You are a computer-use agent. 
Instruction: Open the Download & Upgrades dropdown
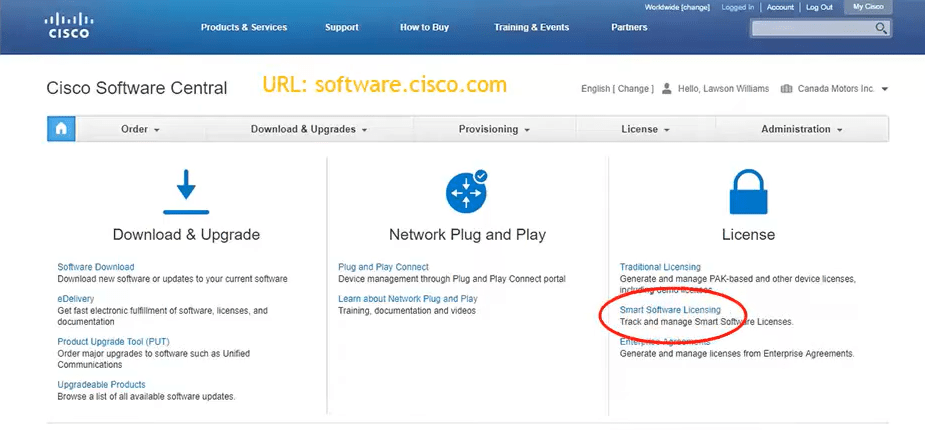[309, 129]
